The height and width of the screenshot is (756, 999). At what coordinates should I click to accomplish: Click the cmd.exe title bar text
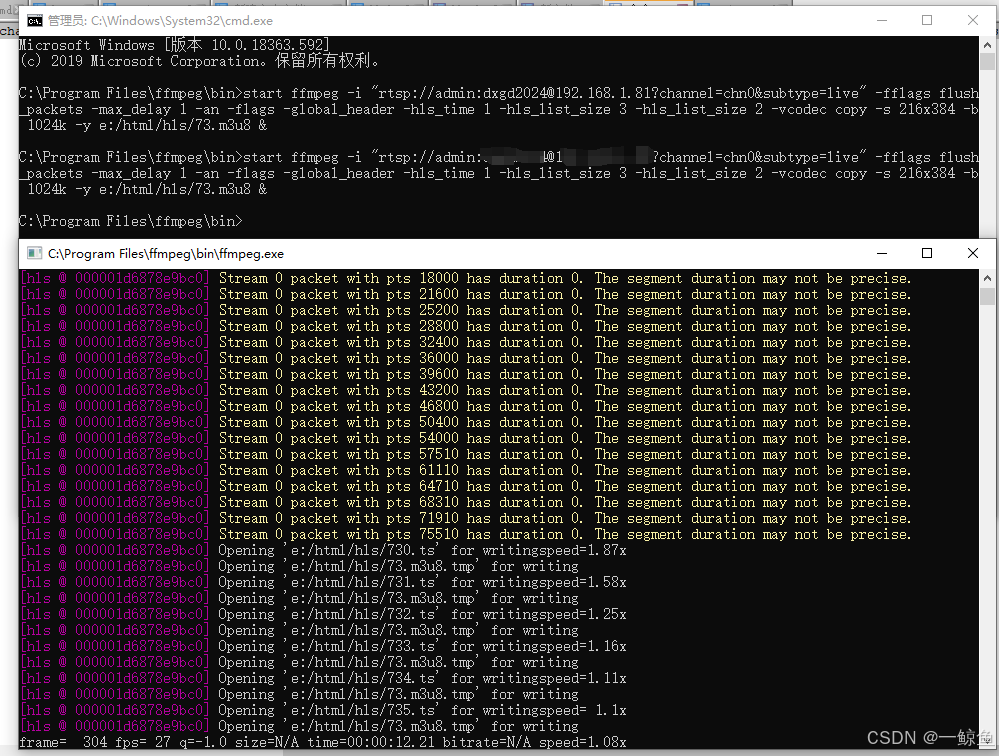pos(160,21)
